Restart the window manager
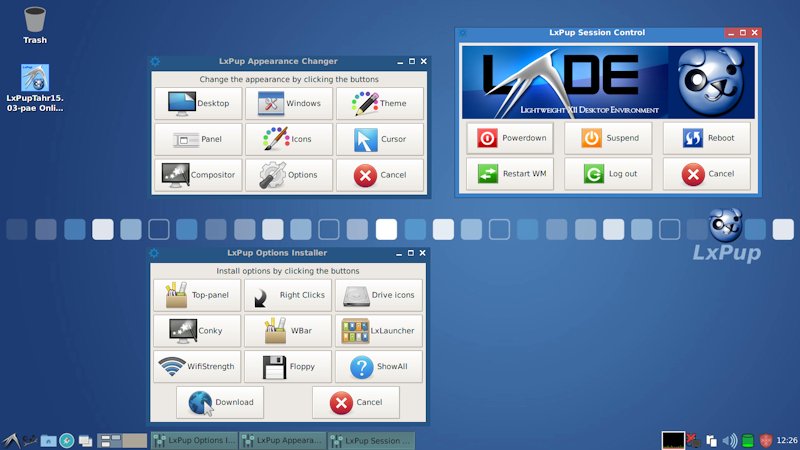800x450 pixels. [x=510, y=174]
